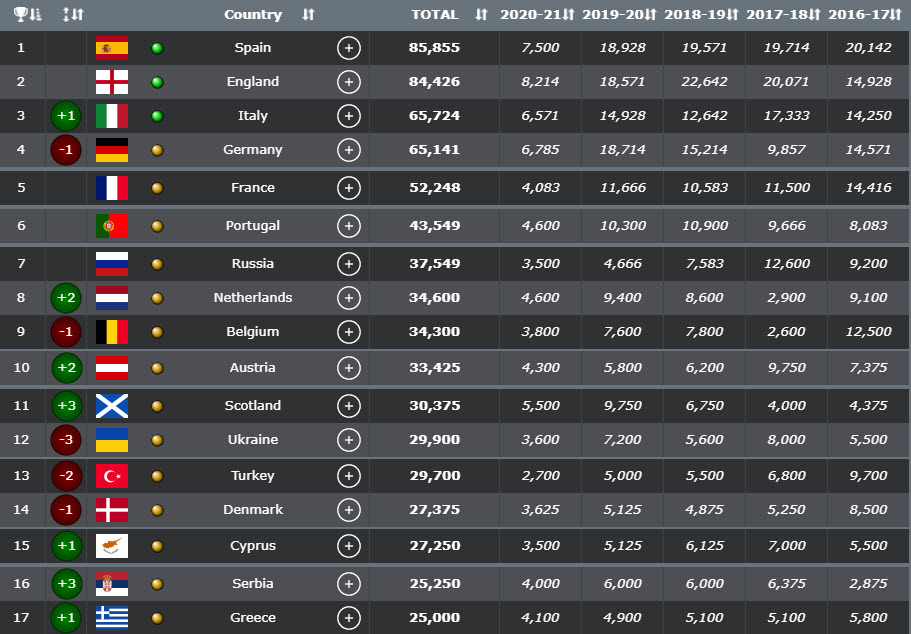Image resolution: width=911 pixels, height=634 pixels.
Task: Click Italy's green +1 rank change badge
Action: pyautogui.click(x=67, y=116)
